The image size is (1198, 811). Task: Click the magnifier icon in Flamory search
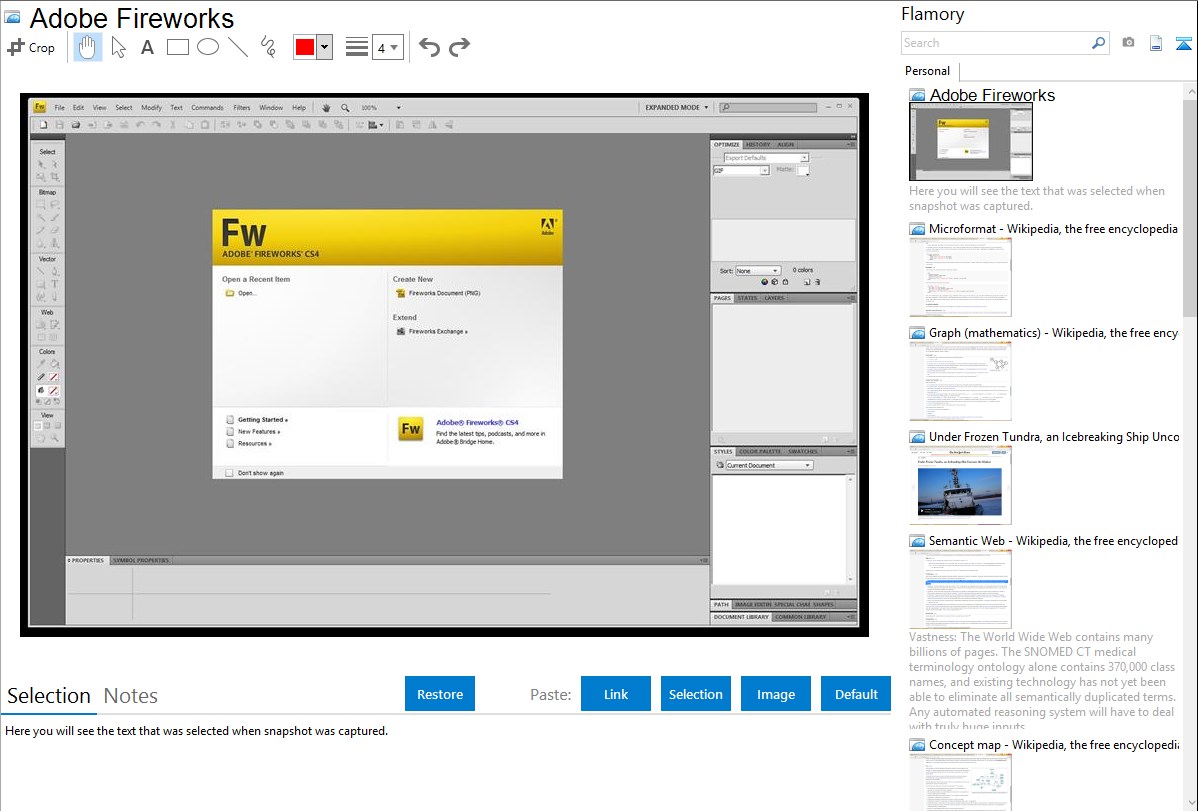coord(1098,43)
